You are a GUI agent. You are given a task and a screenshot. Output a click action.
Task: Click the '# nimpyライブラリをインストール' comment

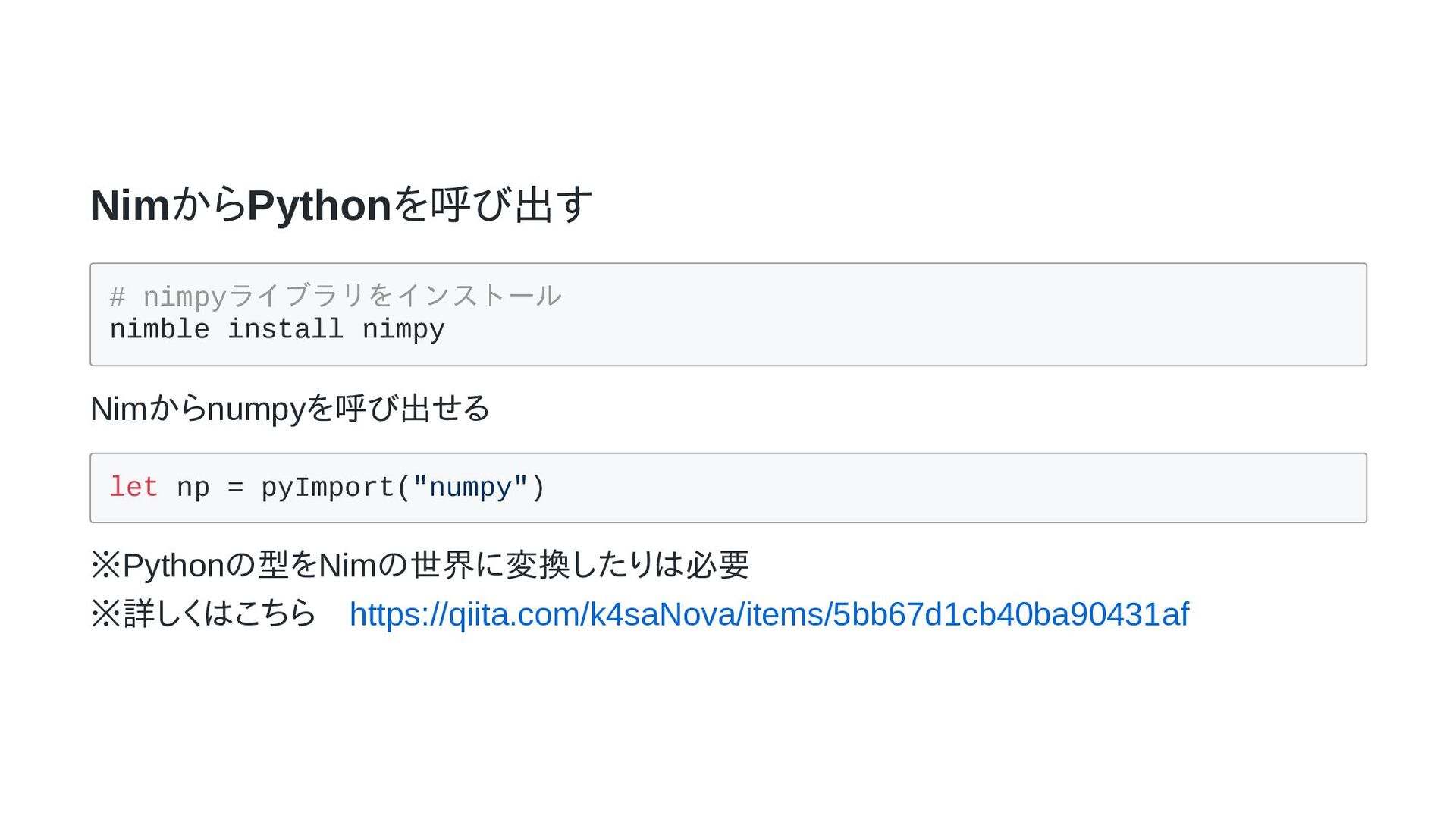point(336,296)
